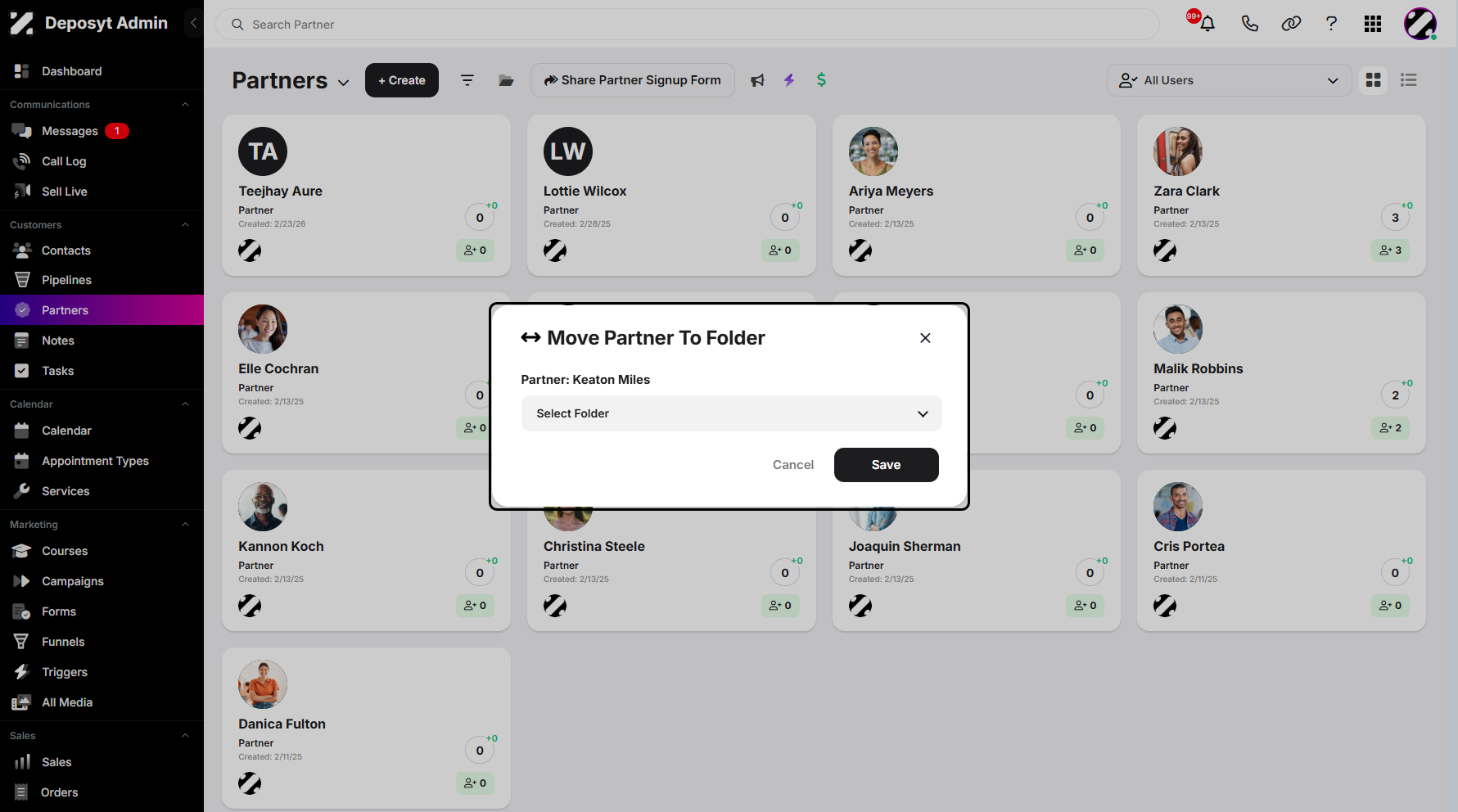The image size is (1458, 812).
Task: Expand the All Users filter dropdown
Action: coord(1229,80)
